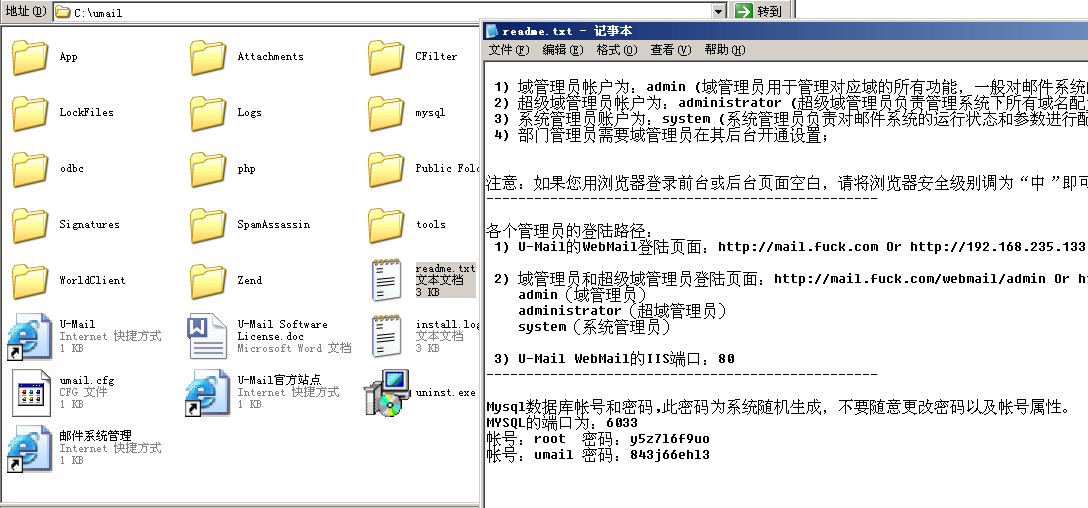Select the Public Folders folder icon

386,169
